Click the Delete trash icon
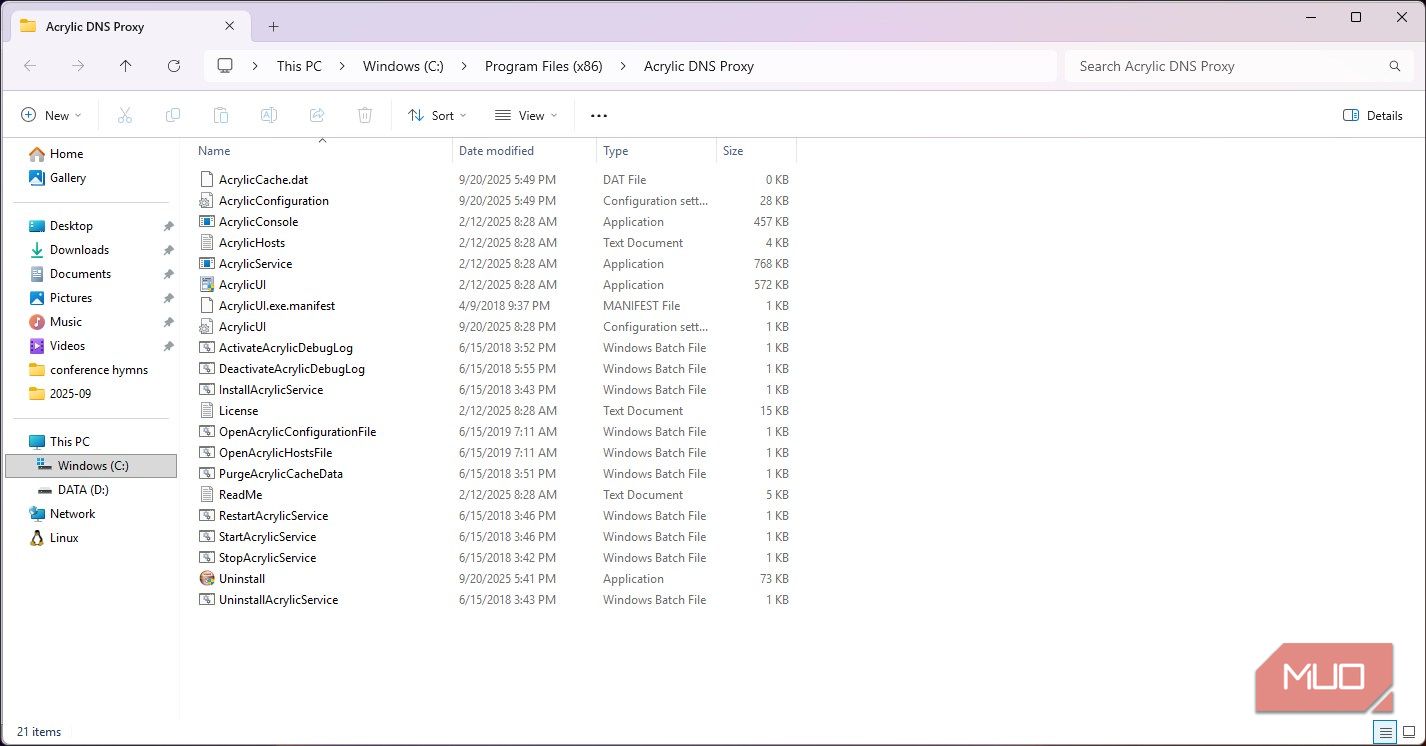This screenshot has height=746, width=1426. 365,115
